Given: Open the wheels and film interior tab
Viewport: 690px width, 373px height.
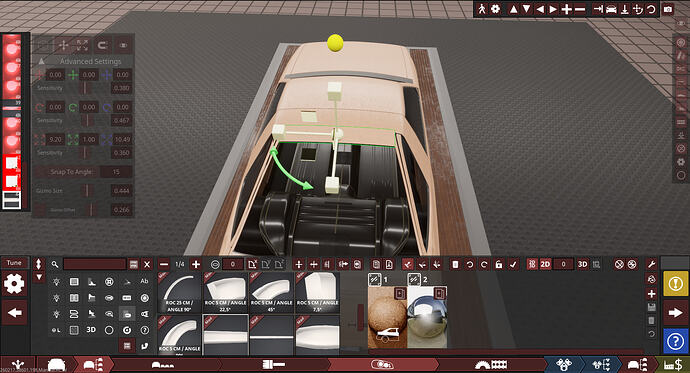Looking at the screenshot, I should [x=491, y=365].
